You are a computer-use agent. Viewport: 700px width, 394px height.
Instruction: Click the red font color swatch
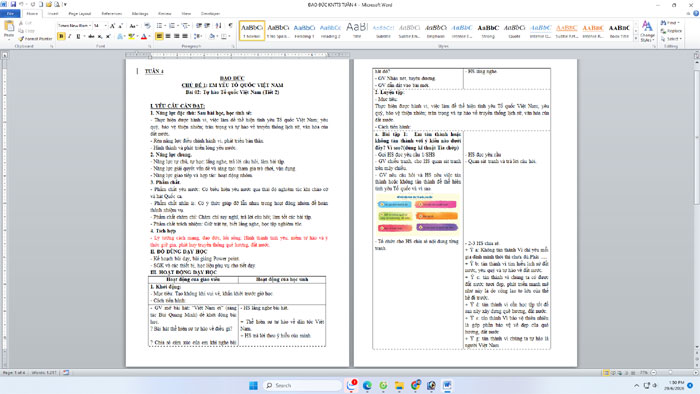(144, 36)
